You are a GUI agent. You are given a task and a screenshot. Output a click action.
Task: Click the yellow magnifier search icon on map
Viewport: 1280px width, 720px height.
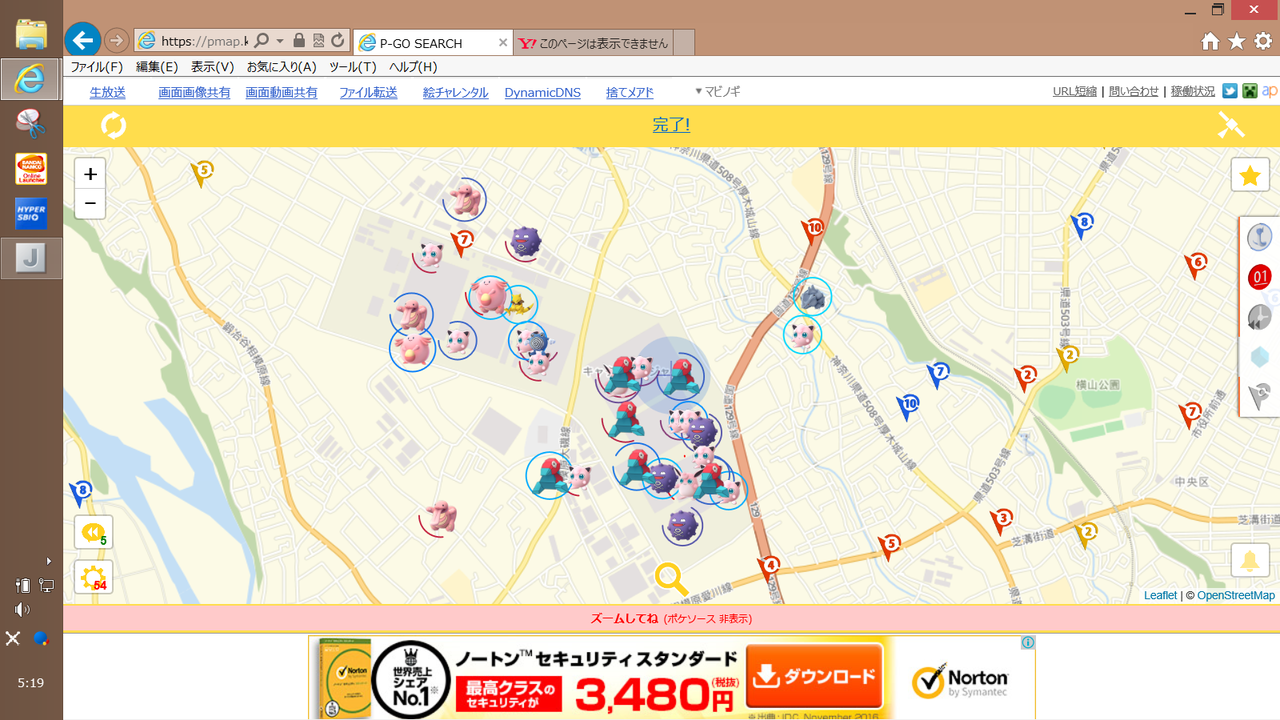click(x=671, y=579)
